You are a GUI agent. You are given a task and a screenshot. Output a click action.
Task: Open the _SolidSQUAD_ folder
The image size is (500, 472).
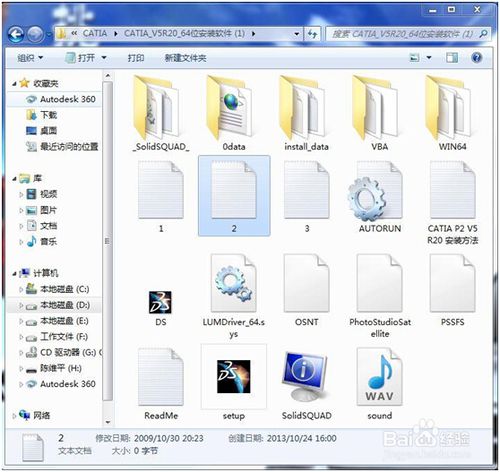coord(161,113)
